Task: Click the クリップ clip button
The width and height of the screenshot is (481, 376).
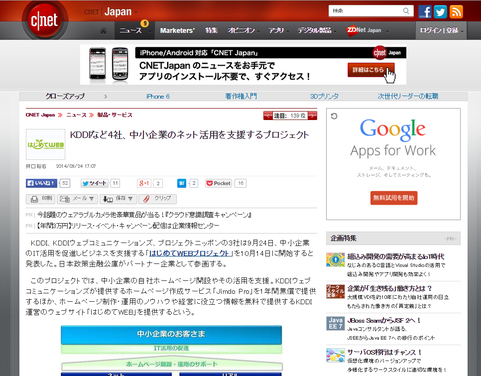Action: pyautogui.click(x=157, y=199)
